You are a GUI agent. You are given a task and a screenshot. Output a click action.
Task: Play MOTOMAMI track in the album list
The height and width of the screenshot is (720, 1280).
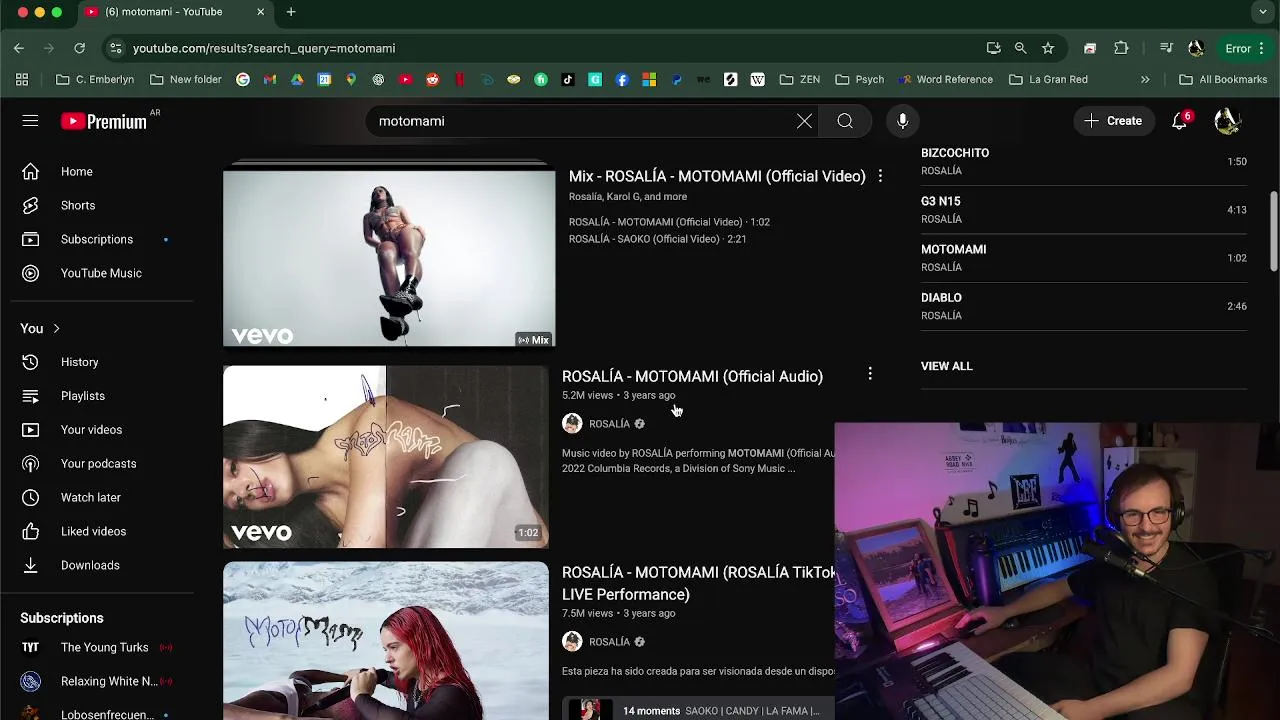coord(1084,258)
